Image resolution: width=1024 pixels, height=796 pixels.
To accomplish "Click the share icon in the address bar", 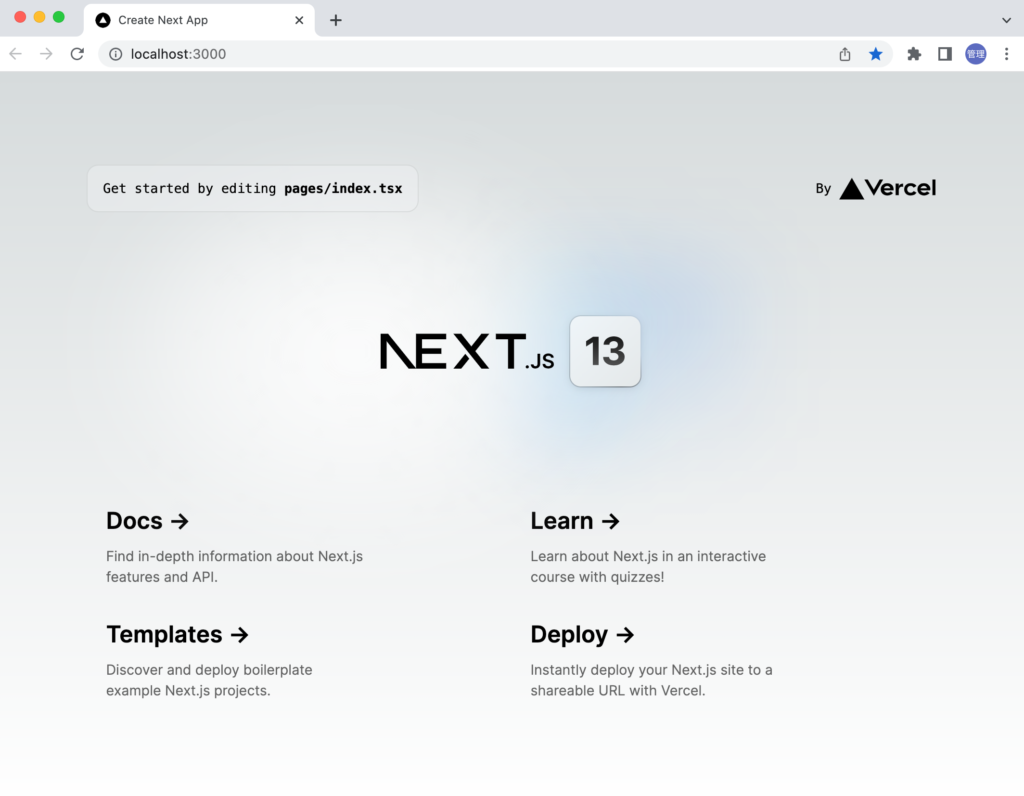I will coord(845,54).
